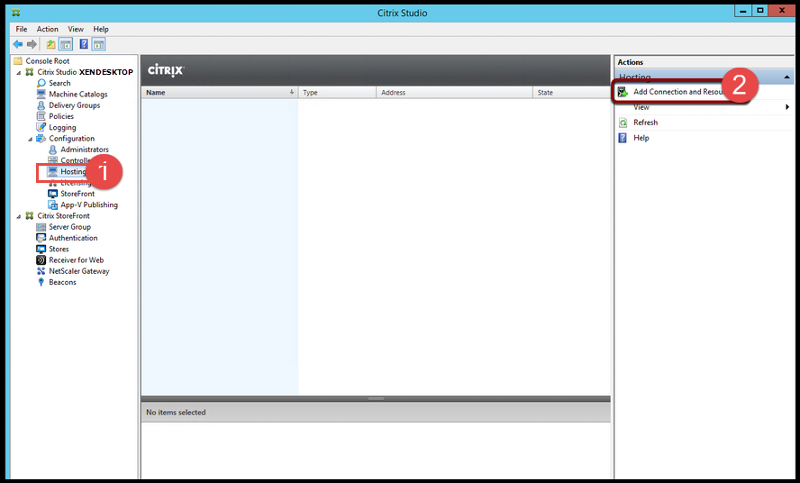Viewport: 800px width, 483px height.
Task: Click the Authentication icon
Action: (41, 238)
